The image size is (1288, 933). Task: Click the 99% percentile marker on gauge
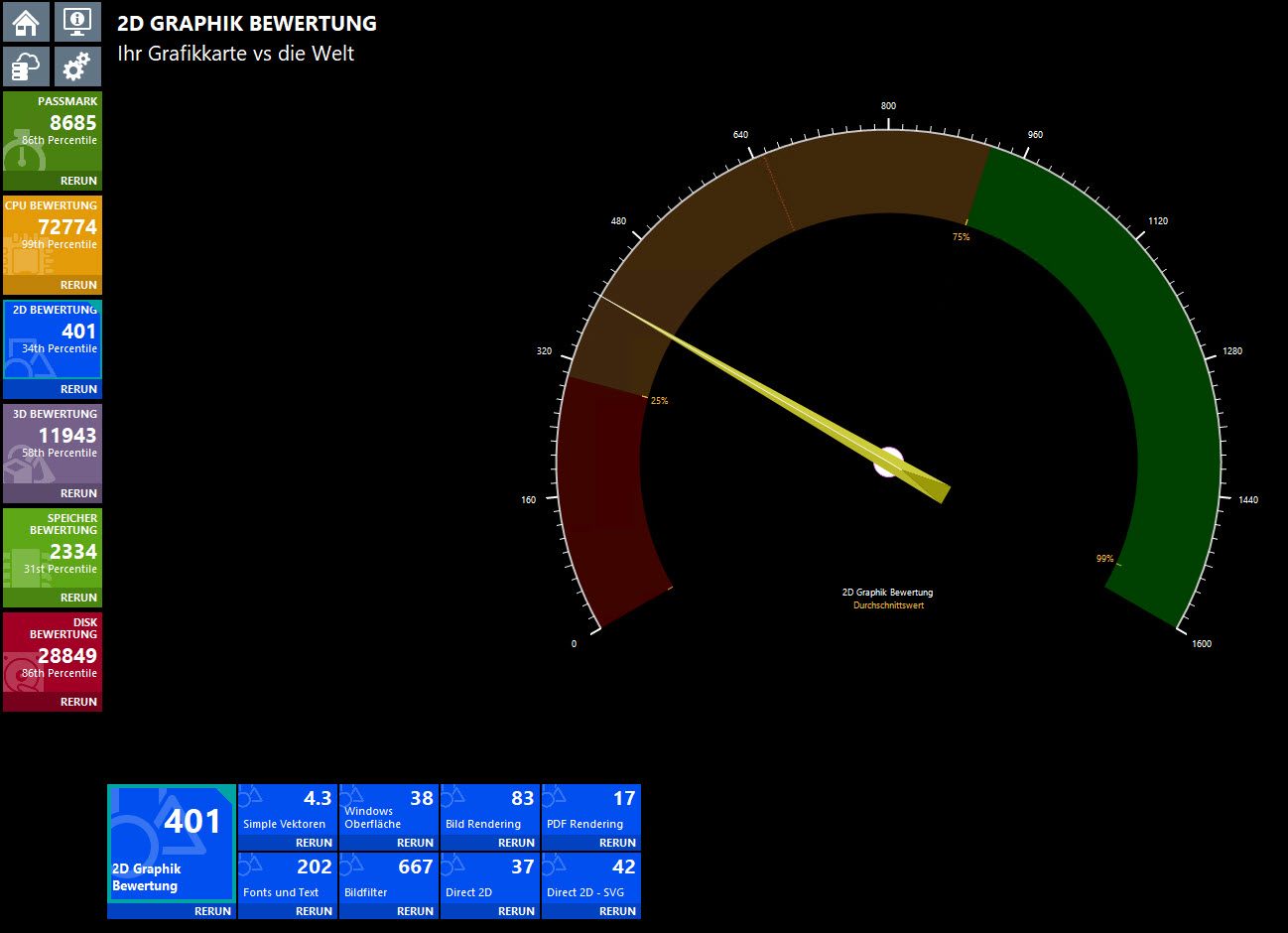(x=1104, y=559)
